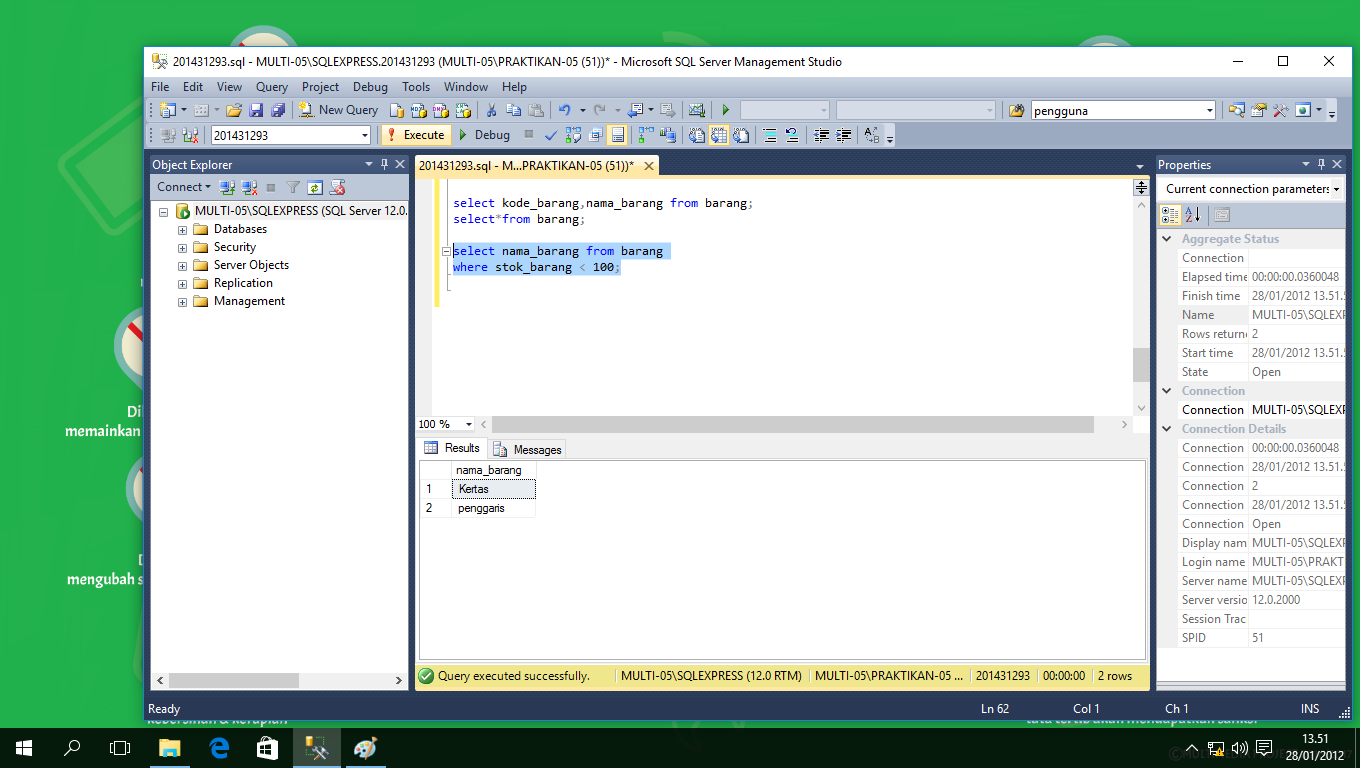
Task: Pin the Object Explorer panel
Action: tap(384, 164)
